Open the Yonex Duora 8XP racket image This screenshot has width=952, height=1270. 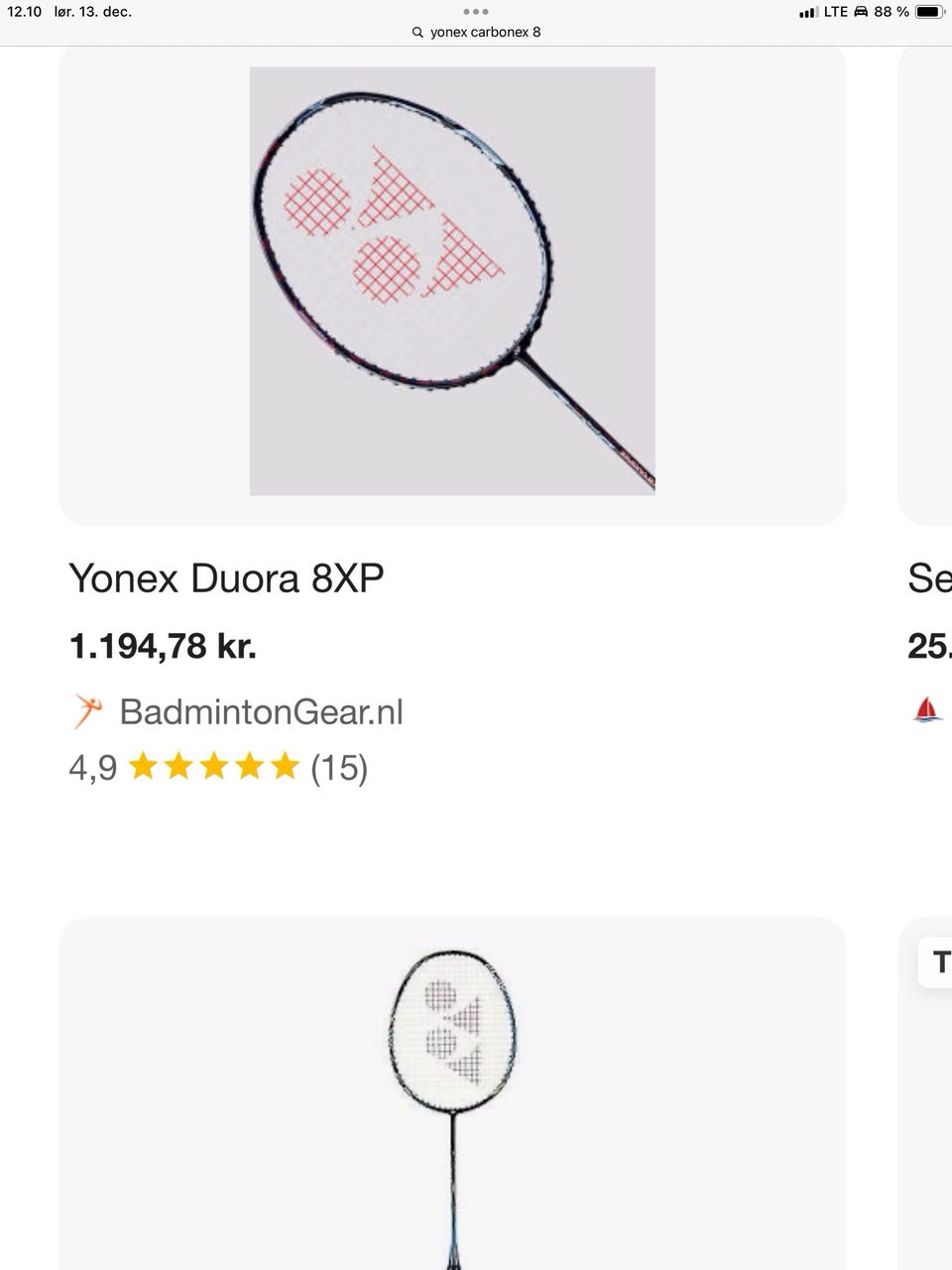pos(452,281)
